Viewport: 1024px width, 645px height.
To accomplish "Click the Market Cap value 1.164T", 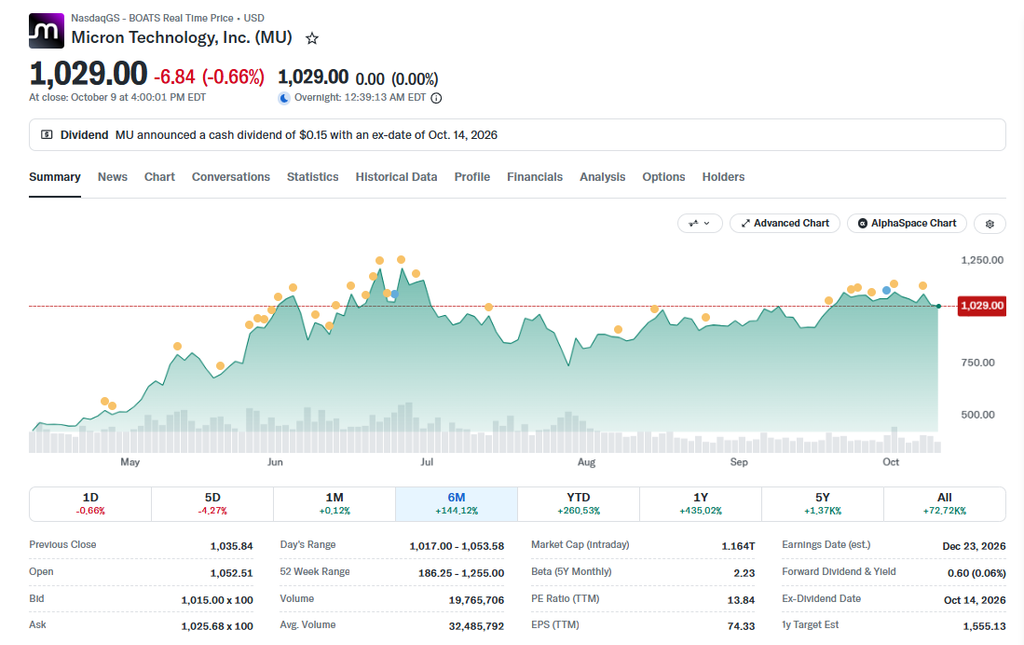I will 738,546.
